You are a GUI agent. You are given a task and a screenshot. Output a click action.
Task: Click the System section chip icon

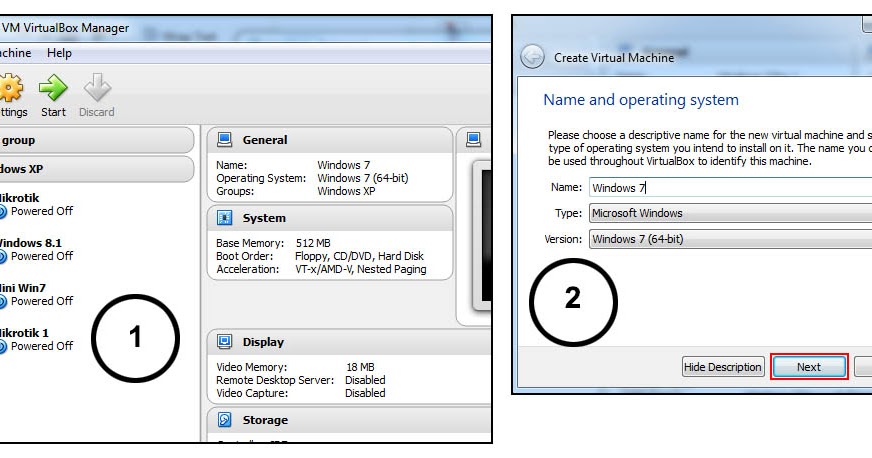225,218
